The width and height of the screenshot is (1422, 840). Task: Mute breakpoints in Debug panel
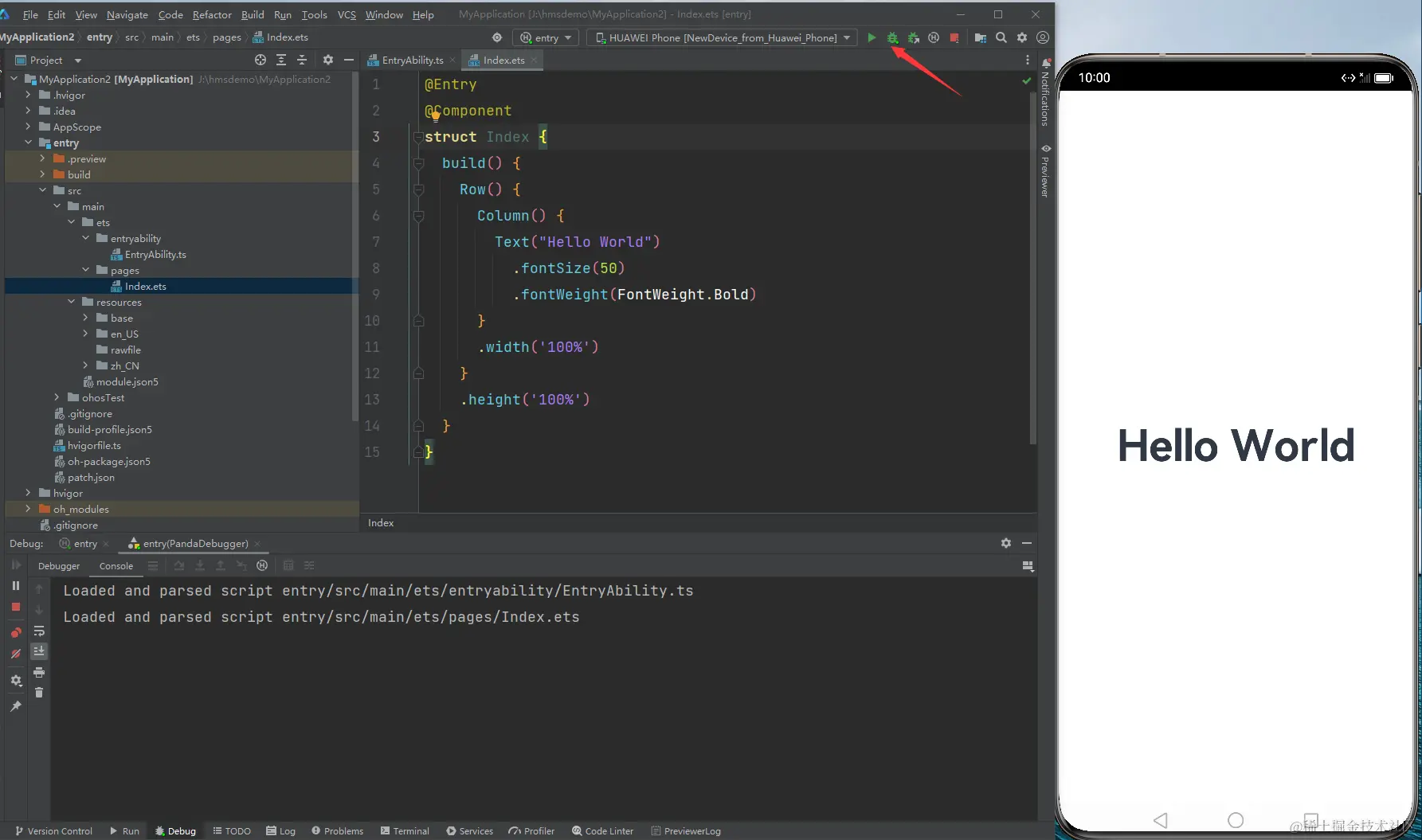[x=16, y=654]
